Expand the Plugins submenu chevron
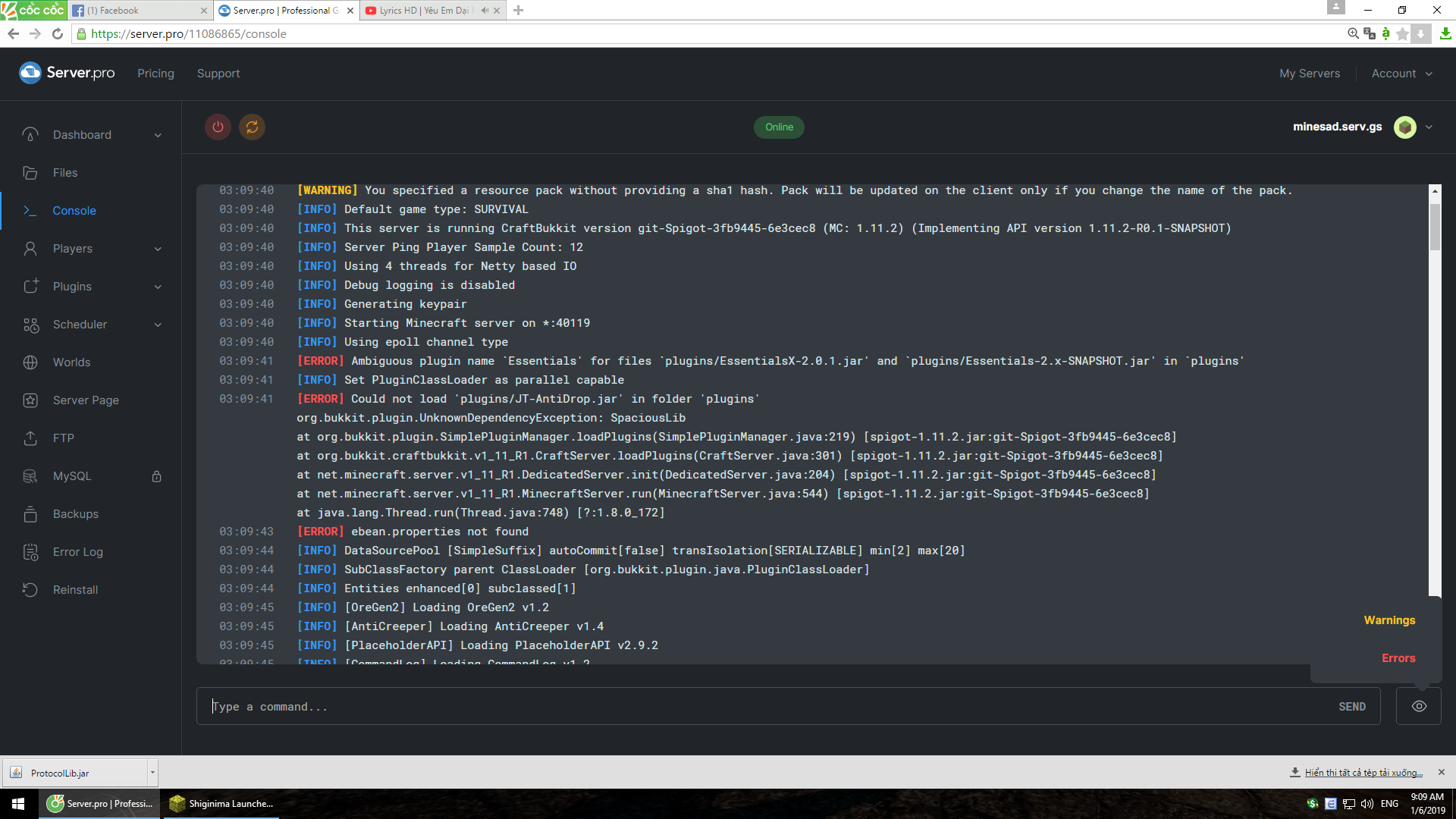1456x819 pixels. click(x=158, y=287)
